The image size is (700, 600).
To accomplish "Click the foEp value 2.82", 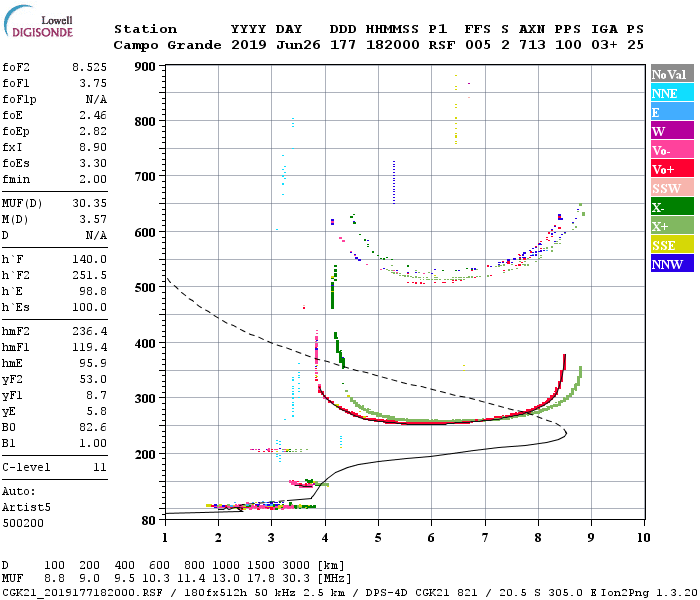I will pyautogui.click(x=93, y=132).
